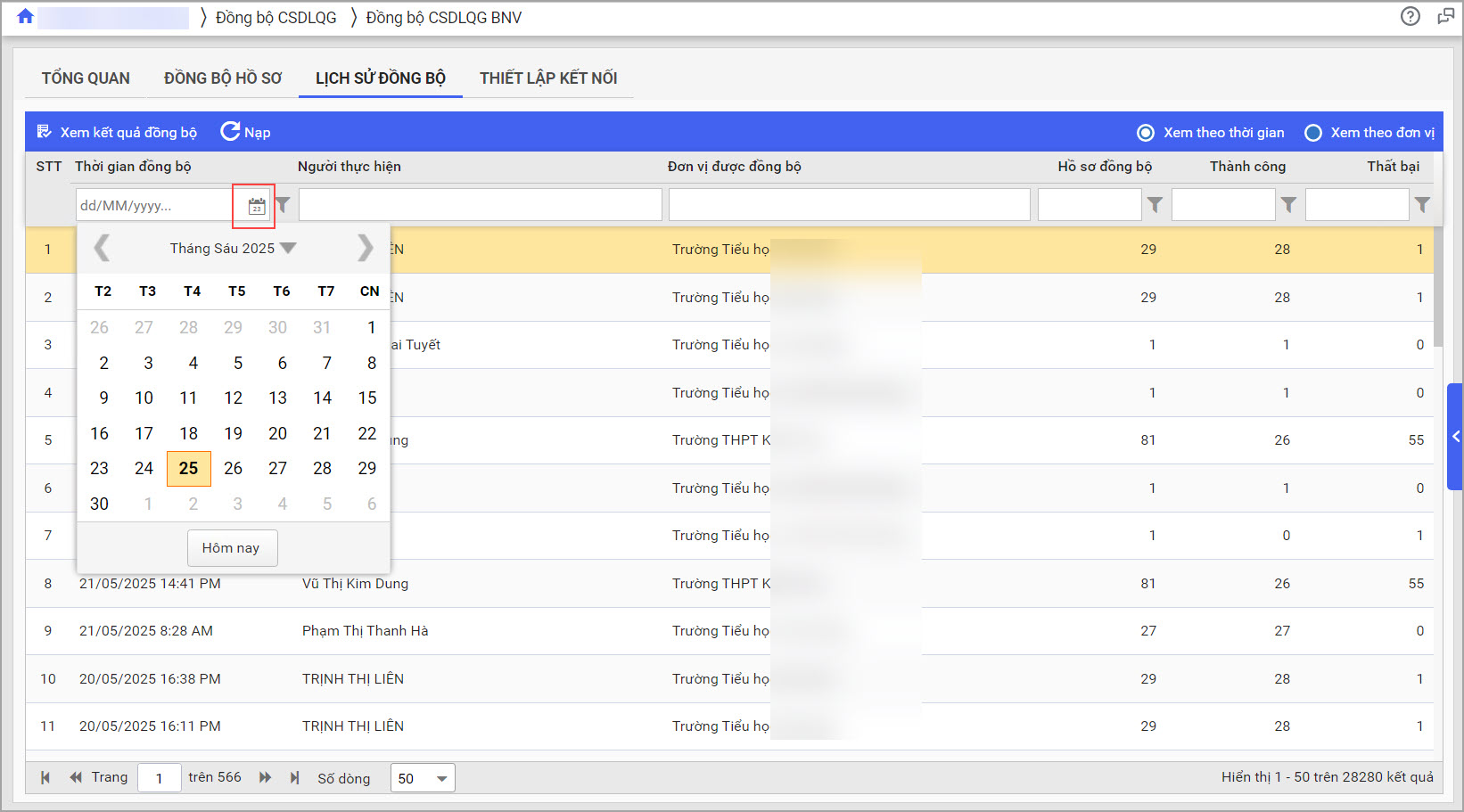Image resolution: width=1464 pixels, height=812 pixels.
Task: Open the feedback chat icon
Action: (x=1445, y=16)
